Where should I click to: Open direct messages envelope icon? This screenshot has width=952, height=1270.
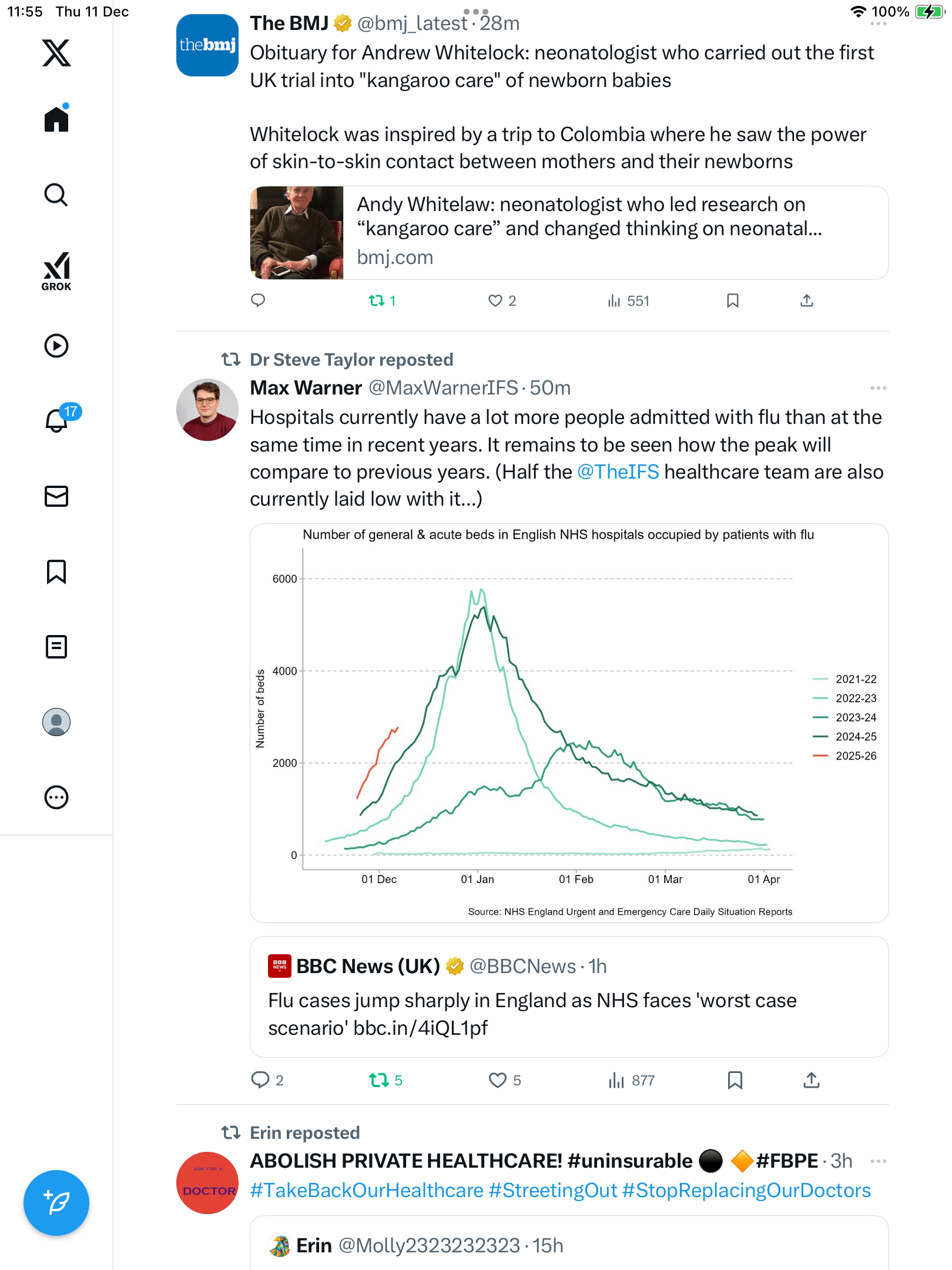[x=56, y=496]
